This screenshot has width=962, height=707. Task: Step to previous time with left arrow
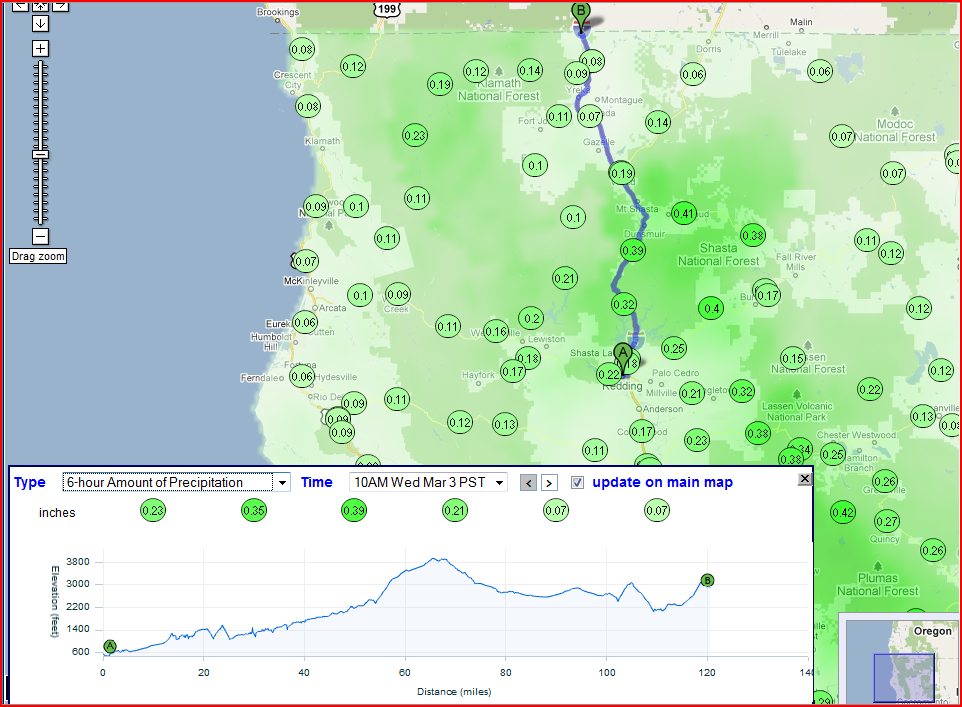[529, 483]
